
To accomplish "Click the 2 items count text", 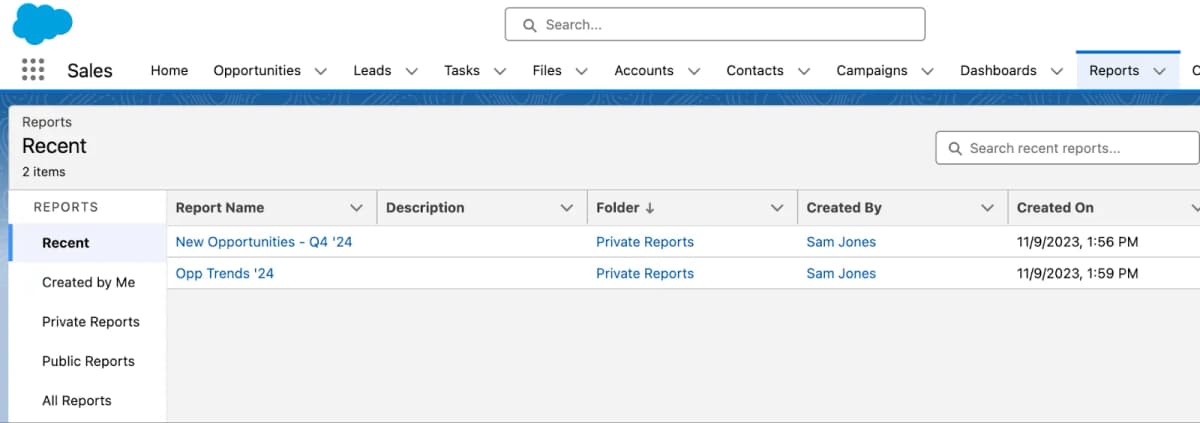I will click(x=44, y=172).
